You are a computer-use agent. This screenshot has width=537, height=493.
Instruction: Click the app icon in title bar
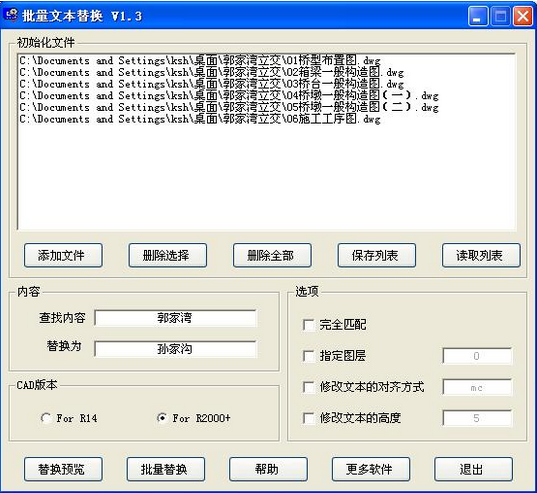11,15
